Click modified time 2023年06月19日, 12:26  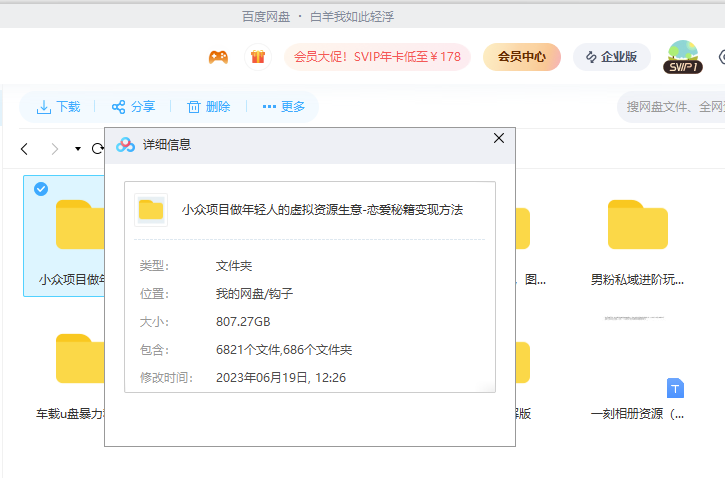coord(281,378)
